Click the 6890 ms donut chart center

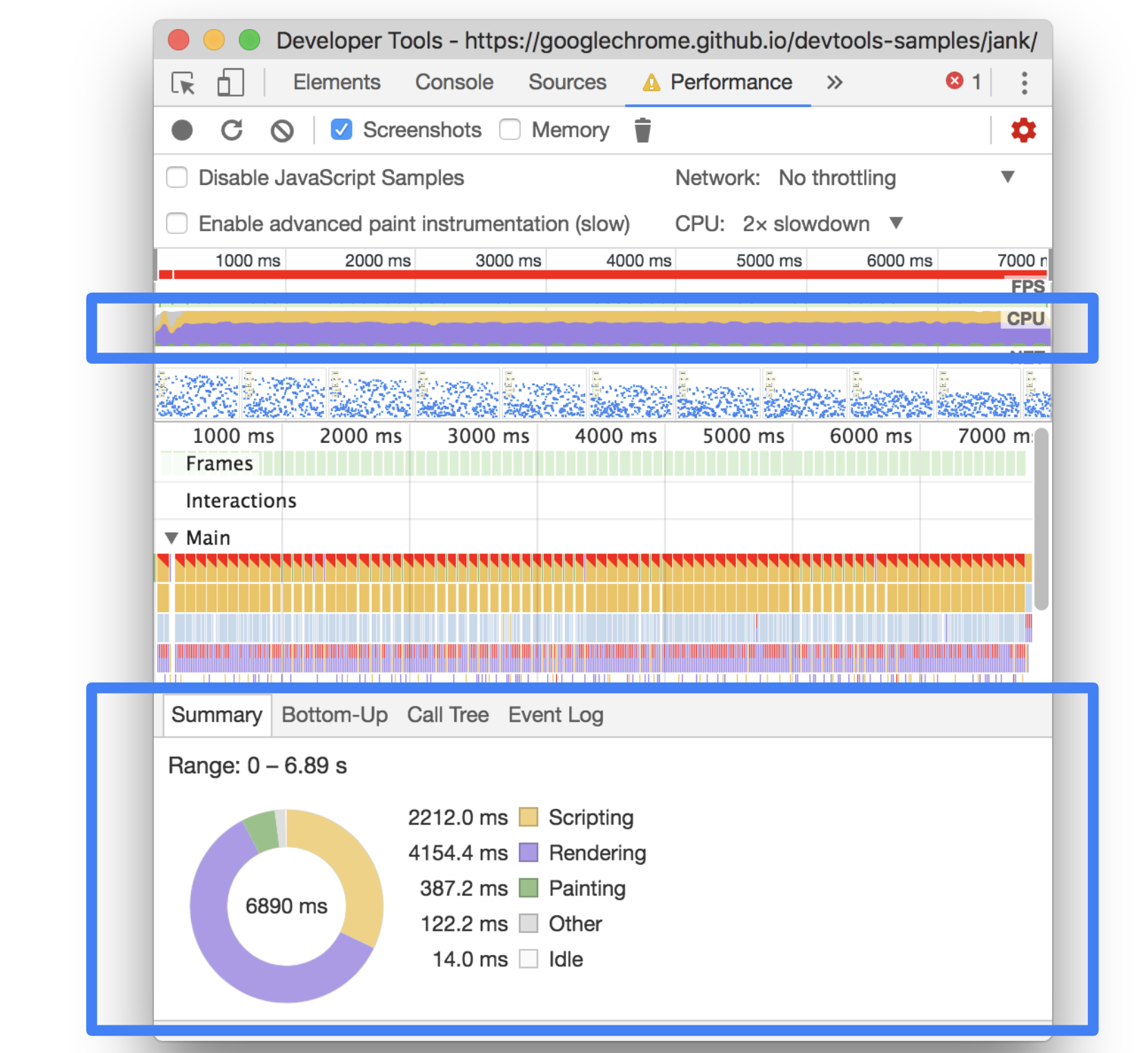pos(286,906)
